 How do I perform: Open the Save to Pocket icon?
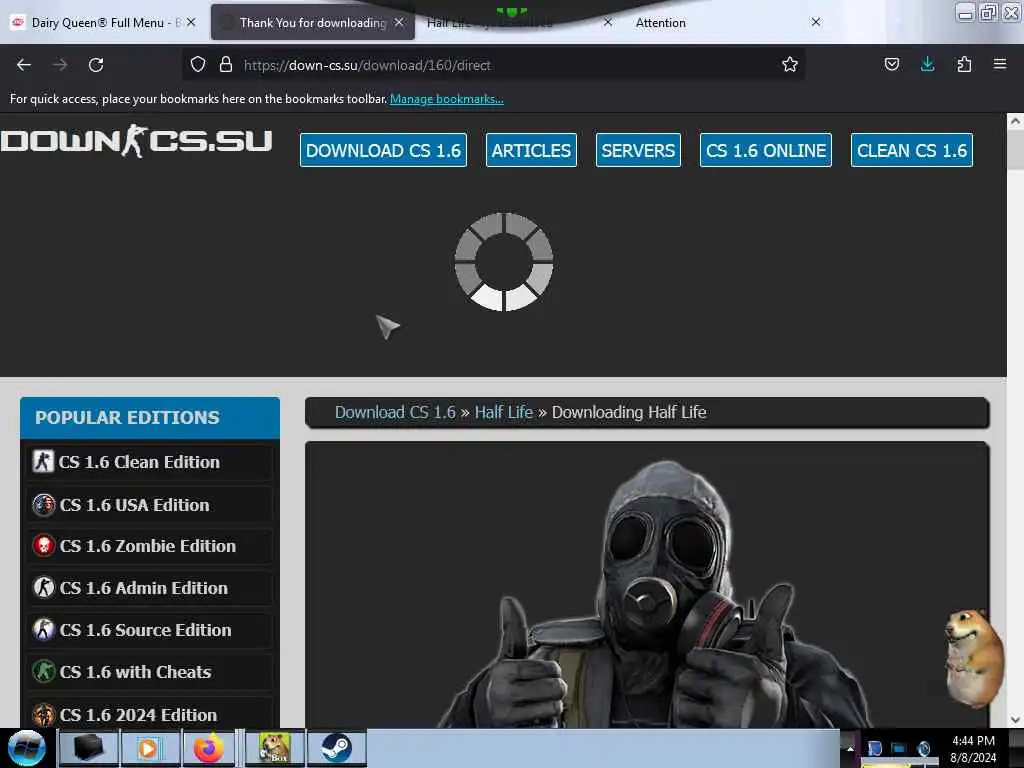891,64
